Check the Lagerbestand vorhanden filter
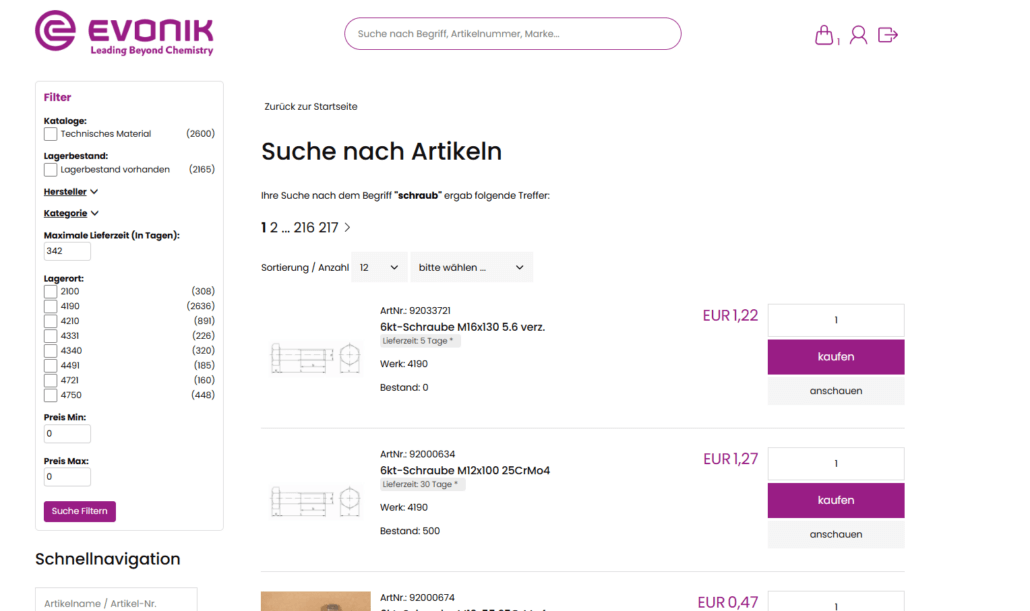This screenshot has width=1030, height=611. click(50, 169)
